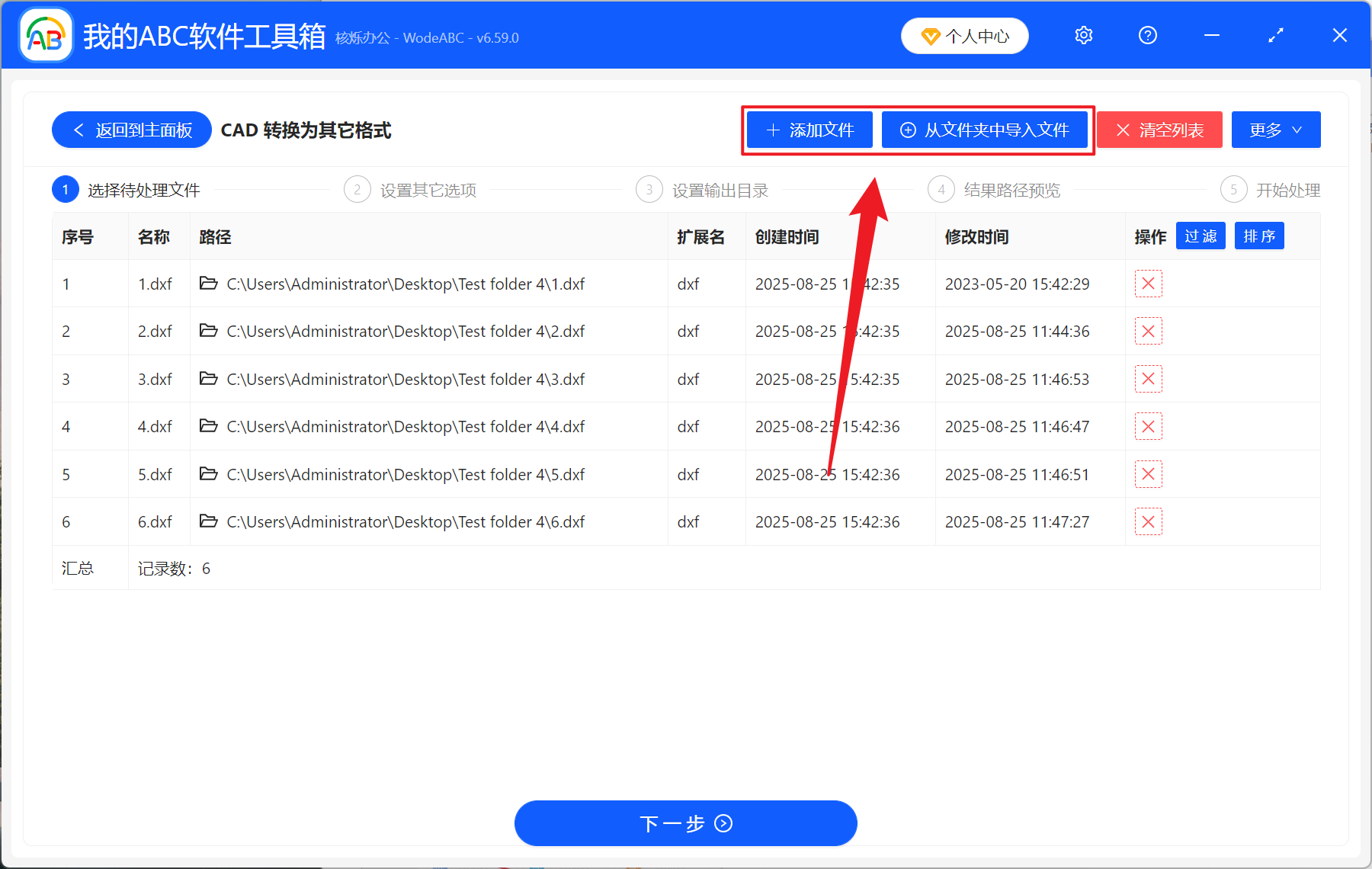Import files with 从文件夹中导入文件 button

click(985, 130)
